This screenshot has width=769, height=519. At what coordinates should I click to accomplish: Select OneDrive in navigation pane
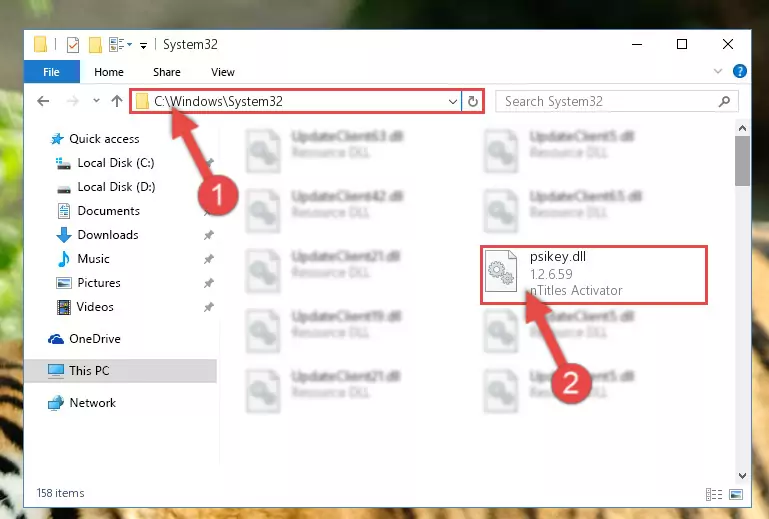[x=84, y=339]
